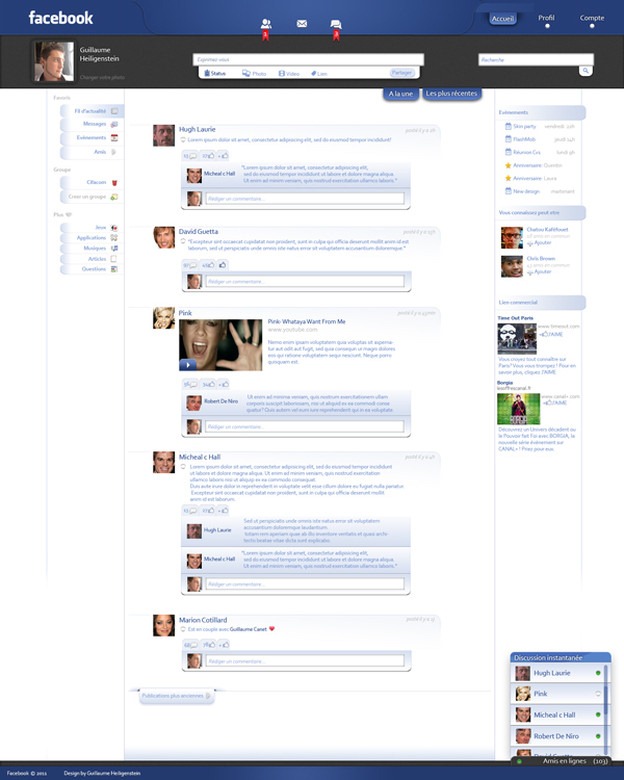Image resolution: width=624 pixels, height=780 pixels.
Task: Click the Questions icon in the sidebar
Action: [x=114, y=269]
